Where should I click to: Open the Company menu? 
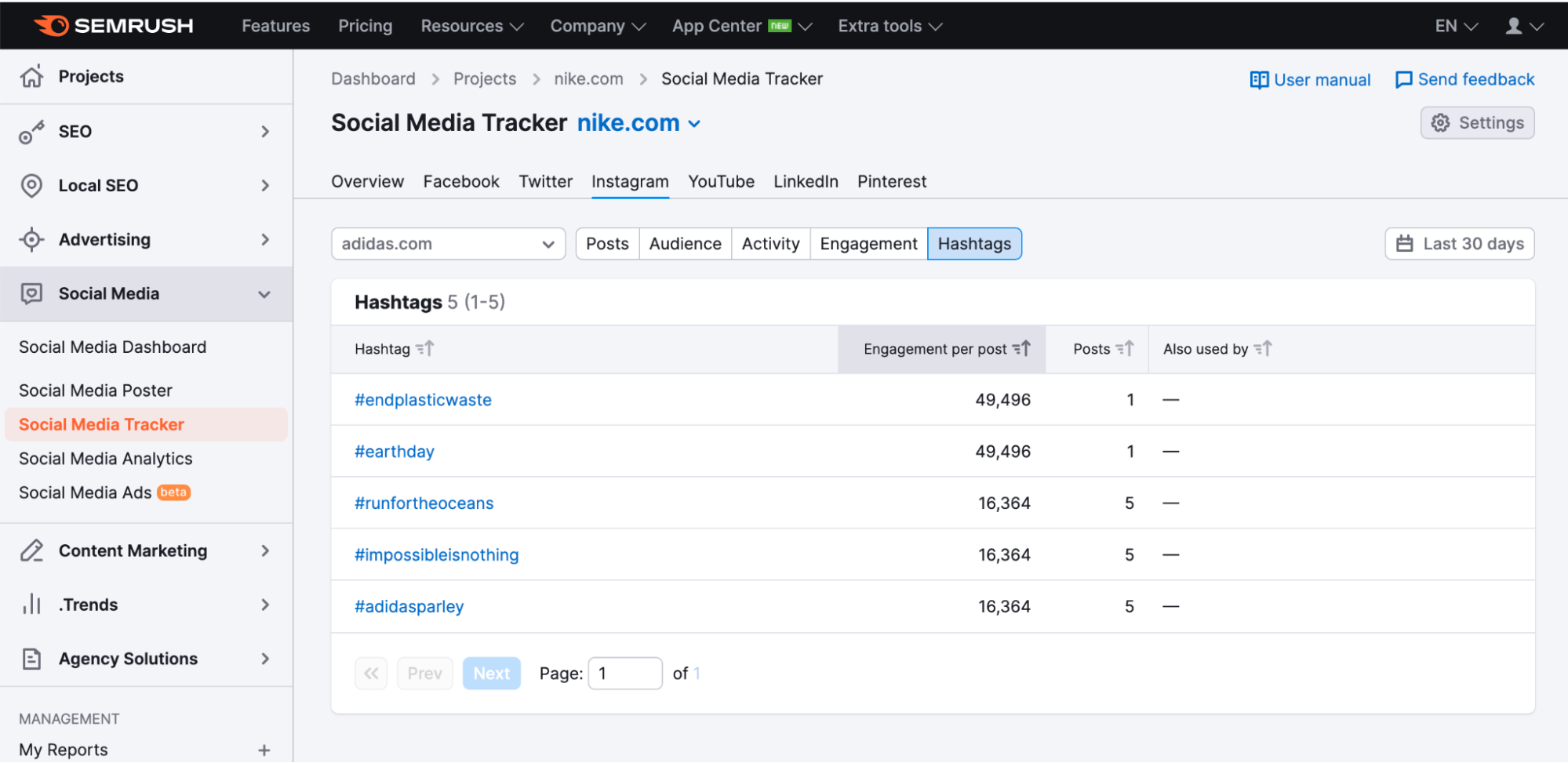tap(598, 26)
